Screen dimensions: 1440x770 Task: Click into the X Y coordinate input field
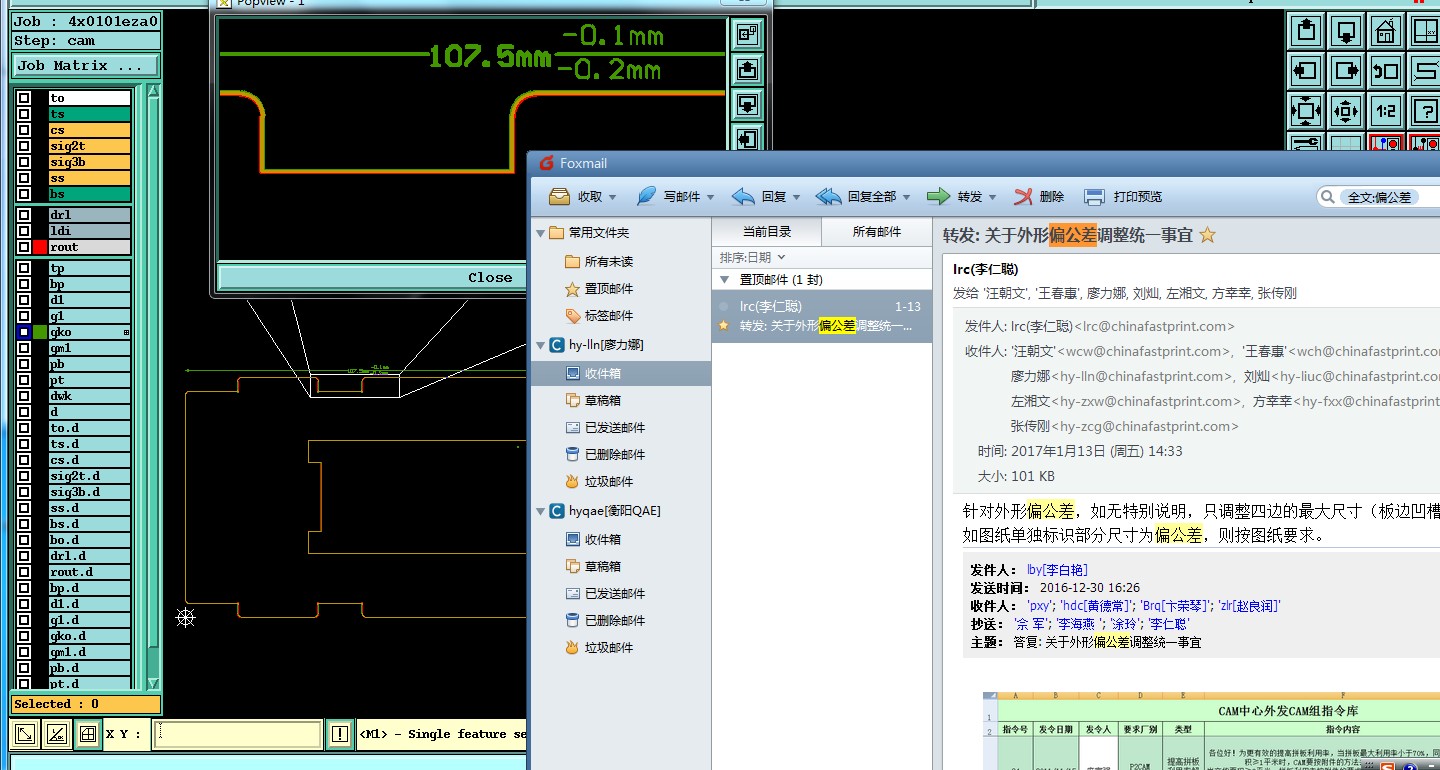tap(238, 734)
